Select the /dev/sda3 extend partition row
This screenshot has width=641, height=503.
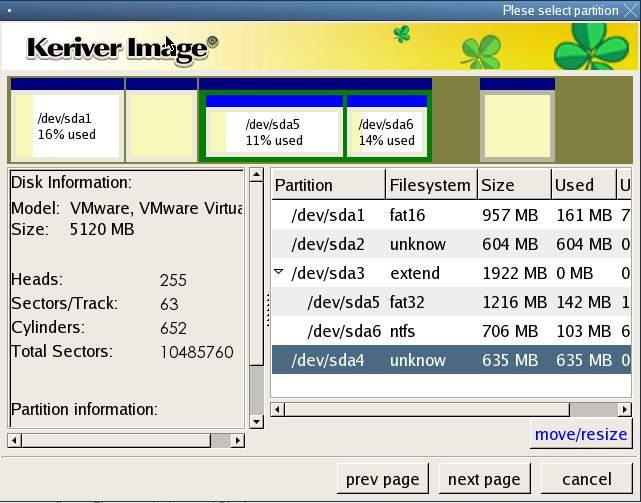tap(451, 273)
